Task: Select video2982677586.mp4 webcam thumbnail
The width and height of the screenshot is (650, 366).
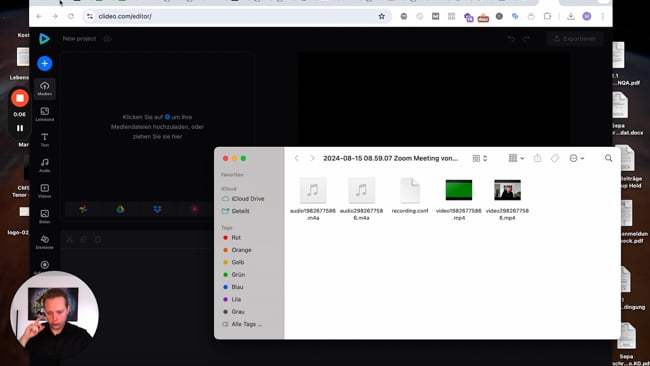Action: [507, 190]
